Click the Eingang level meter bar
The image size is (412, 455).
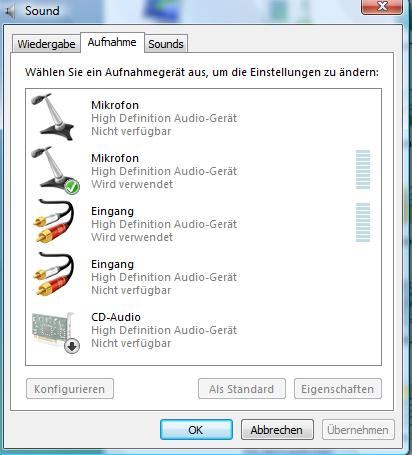(363, 222)
